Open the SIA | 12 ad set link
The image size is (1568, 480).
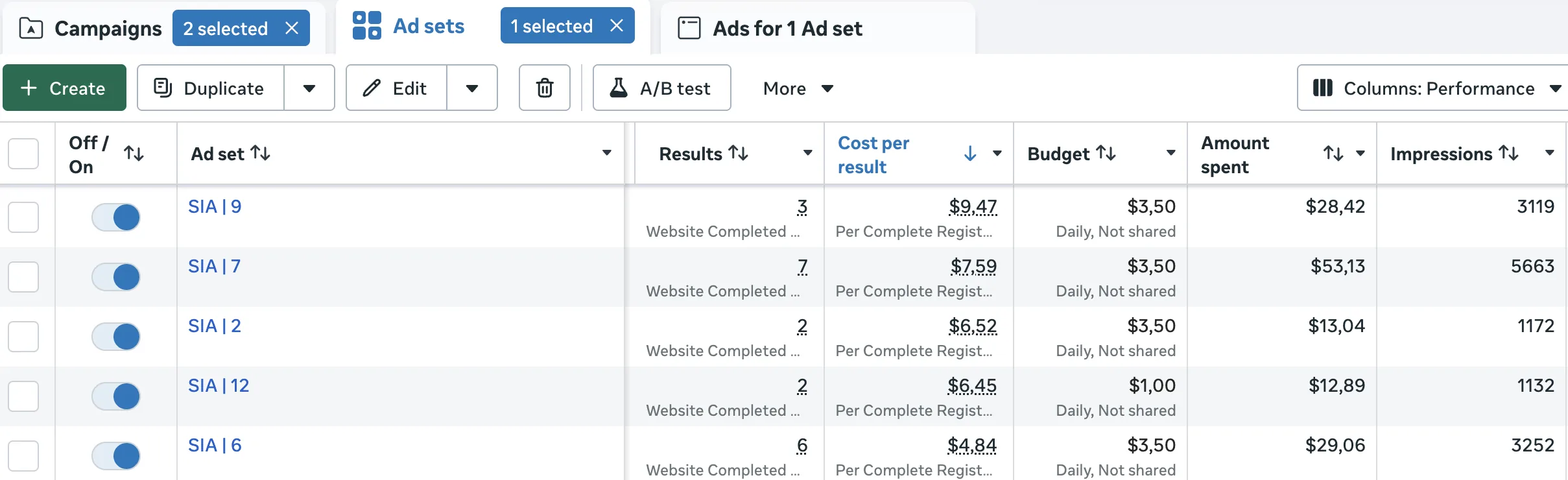coord(219,385)
